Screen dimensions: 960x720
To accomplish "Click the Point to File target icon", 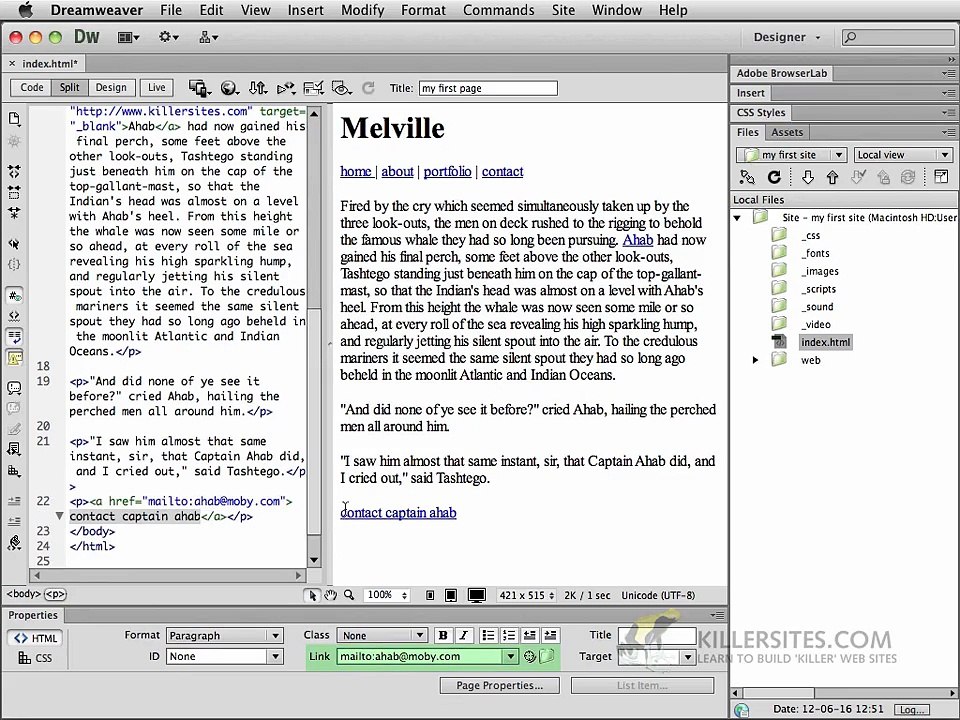I will click(x=530, y=656).
